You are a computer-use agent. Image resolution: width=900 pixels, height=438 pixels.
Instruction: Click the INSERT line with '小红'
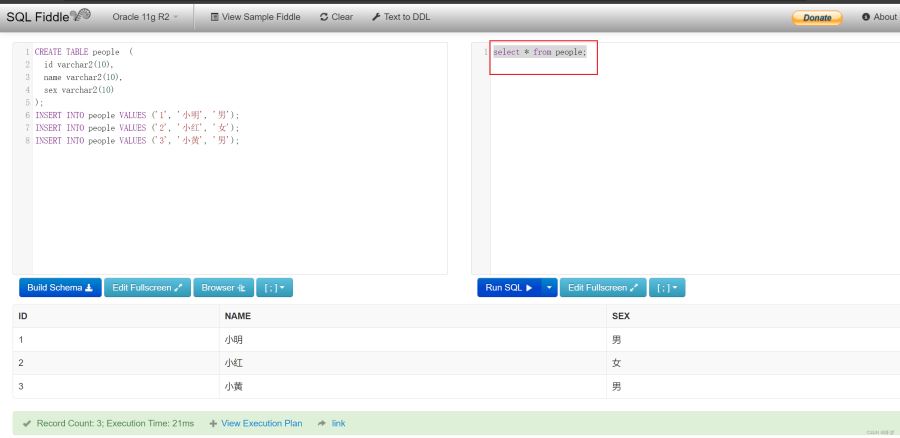tap(137, 128)
